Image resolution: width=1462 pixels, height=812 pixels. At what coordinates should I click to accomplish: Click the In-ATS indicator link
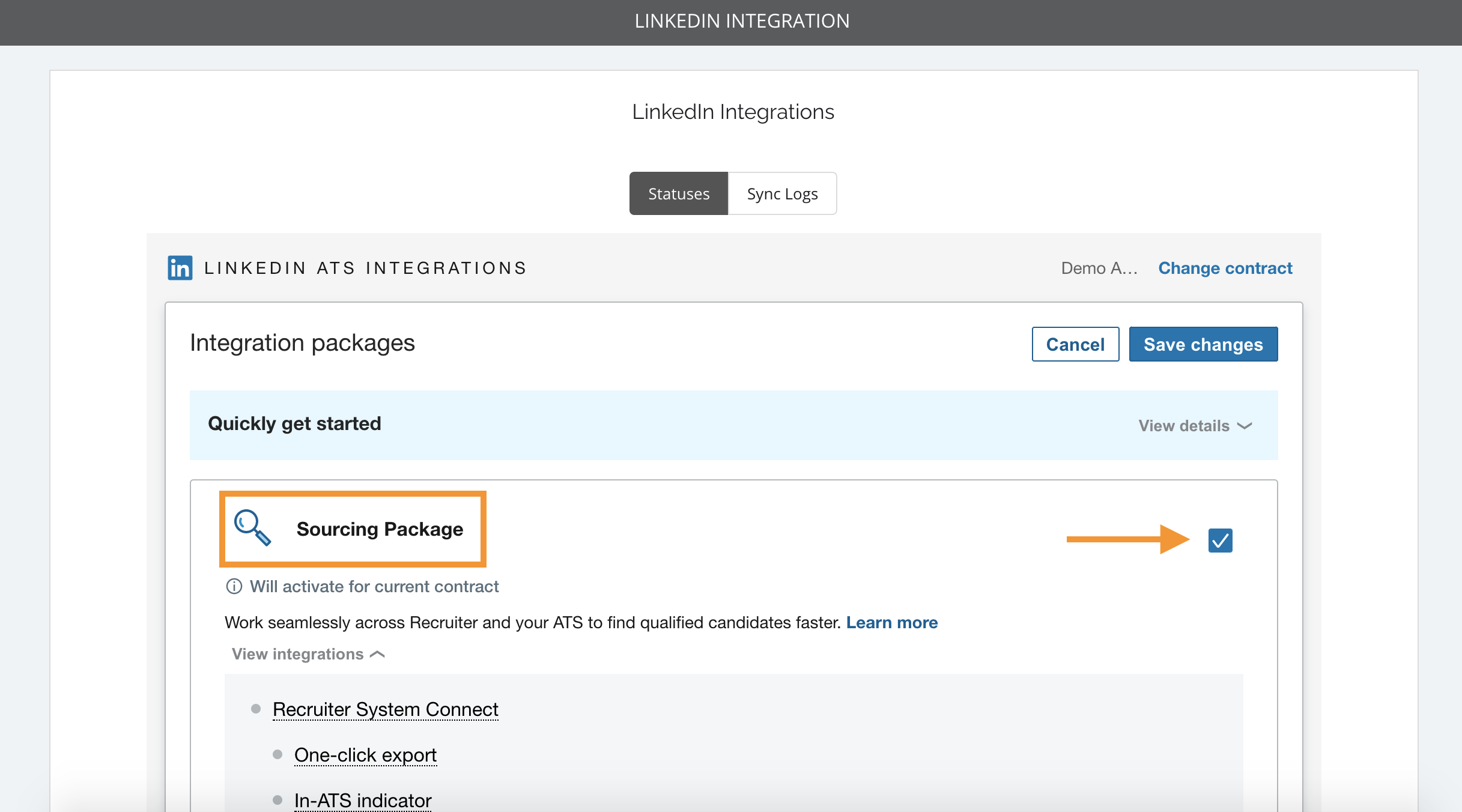[363, 801]
